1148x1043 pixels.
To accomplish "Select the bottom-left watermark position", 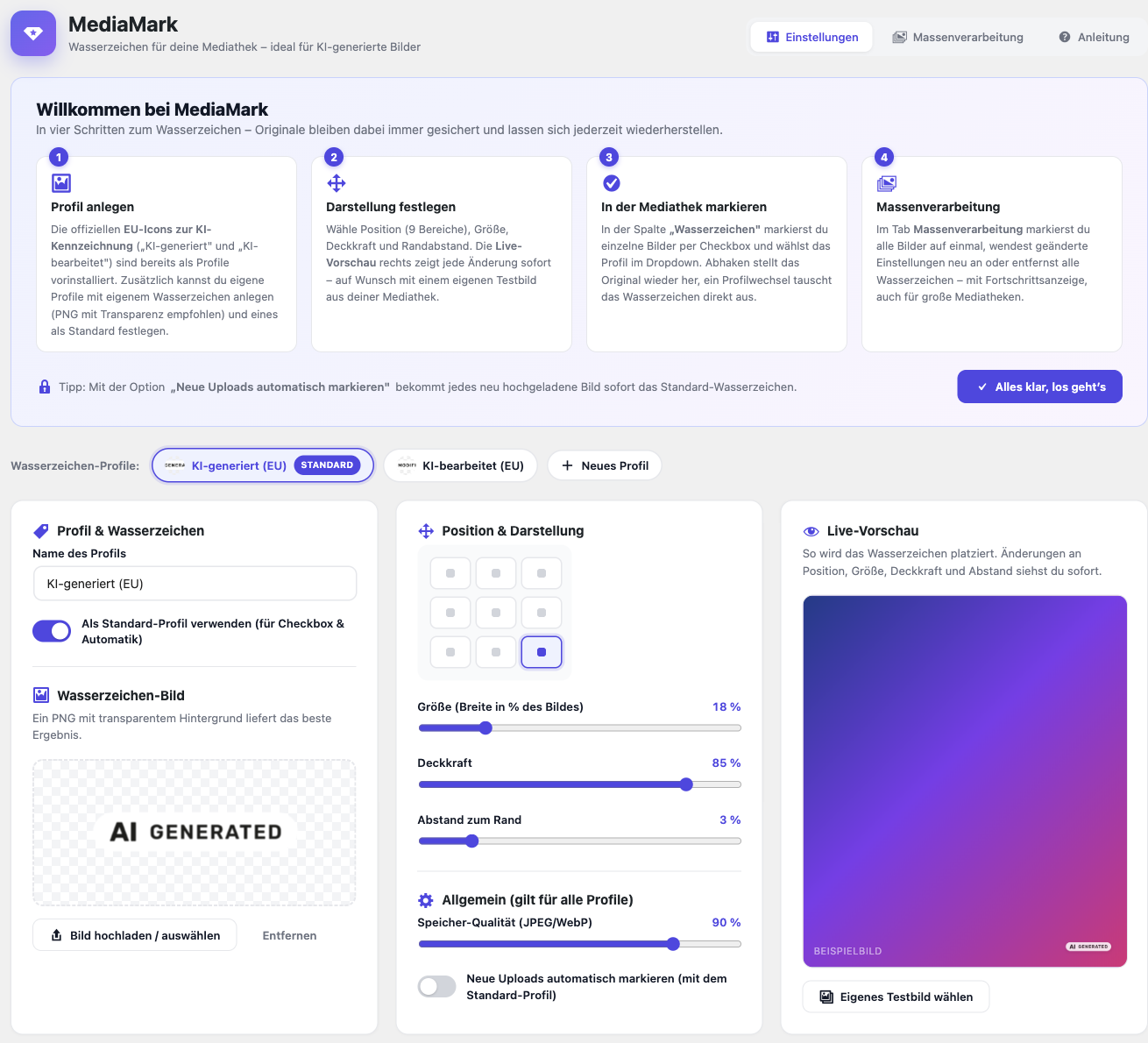I will tap(450, 652).
